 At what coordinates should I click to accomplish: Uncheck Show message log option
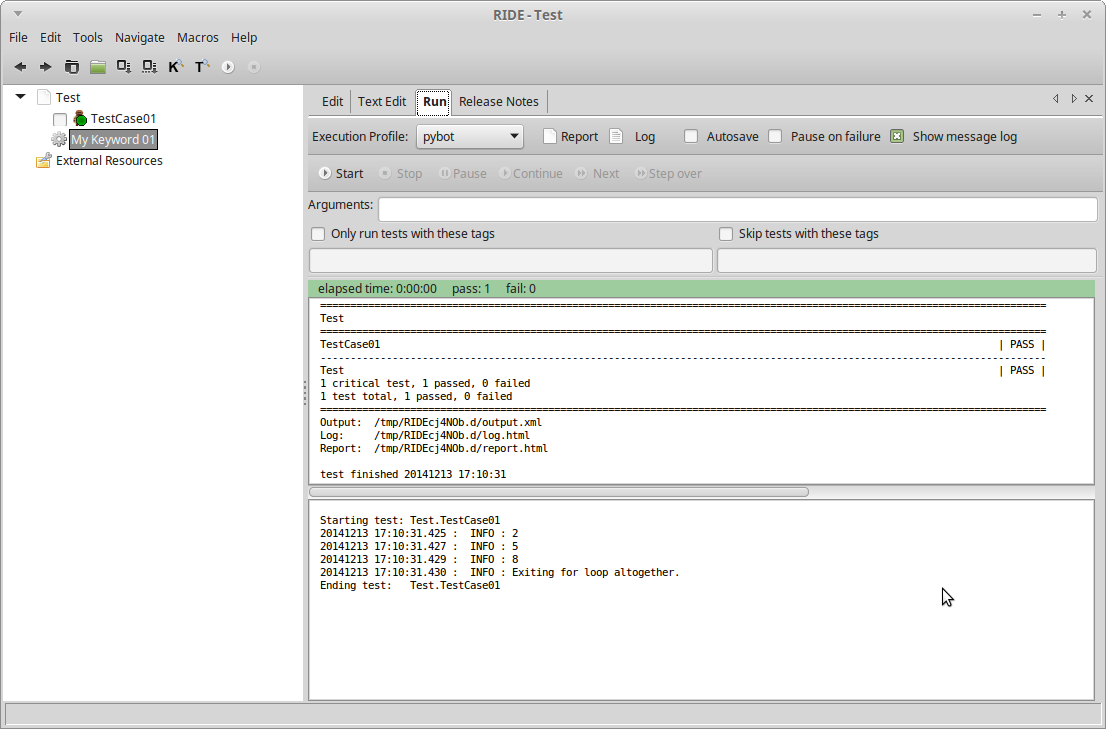click(x=897, y=137)
